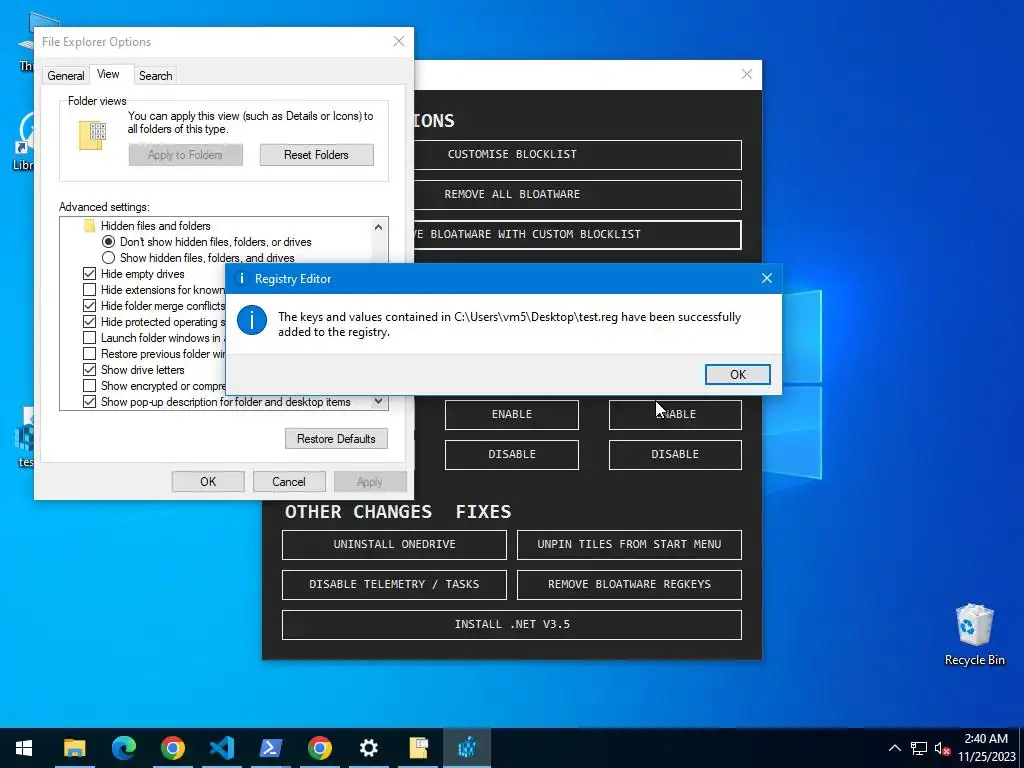Click Disable Telemetry / Tasks
The width and height of the screenshot is (1024, 768).
pos(394,584)
